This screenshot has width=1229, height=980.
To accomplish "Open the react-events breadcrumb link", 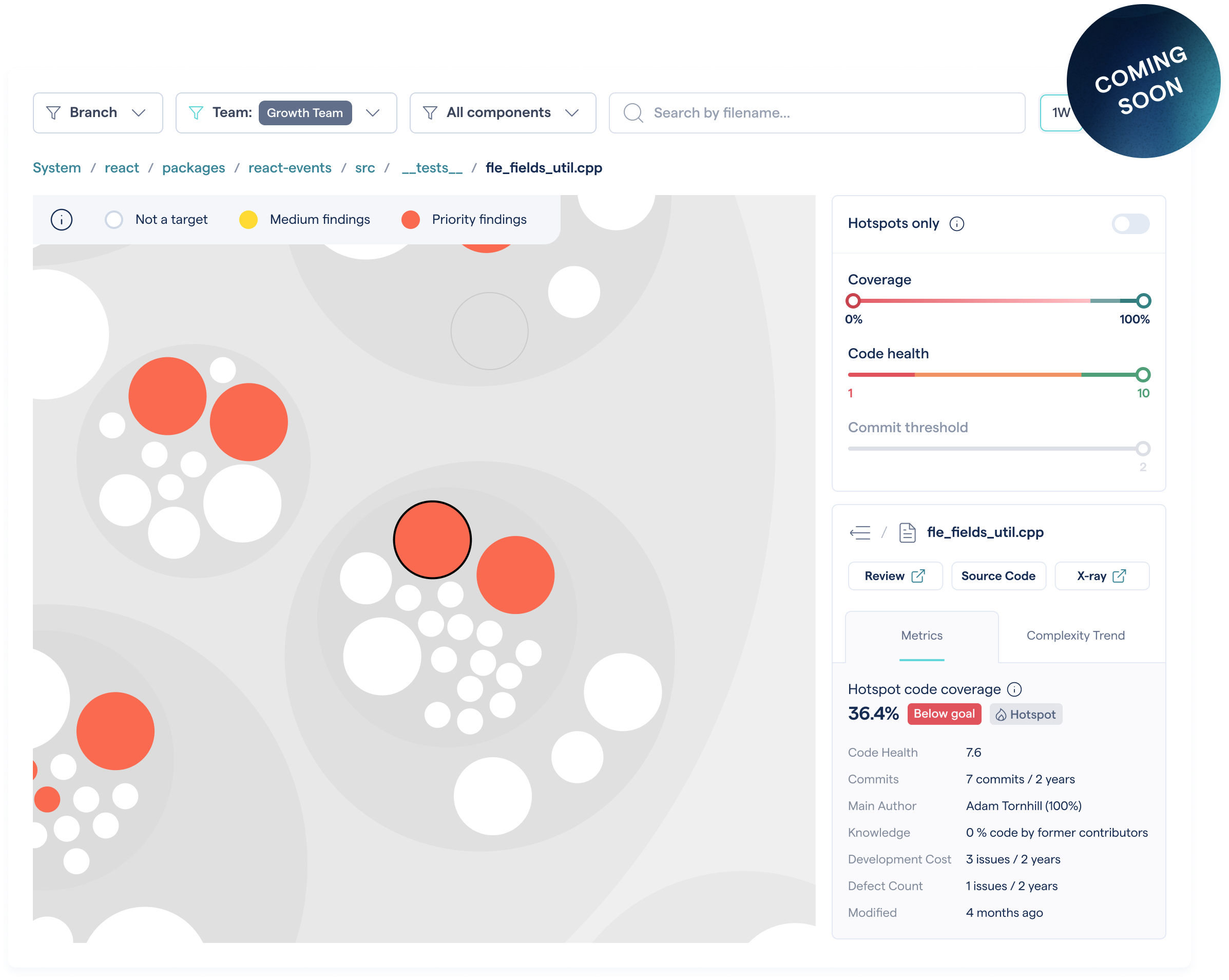I will pos(290,167).
